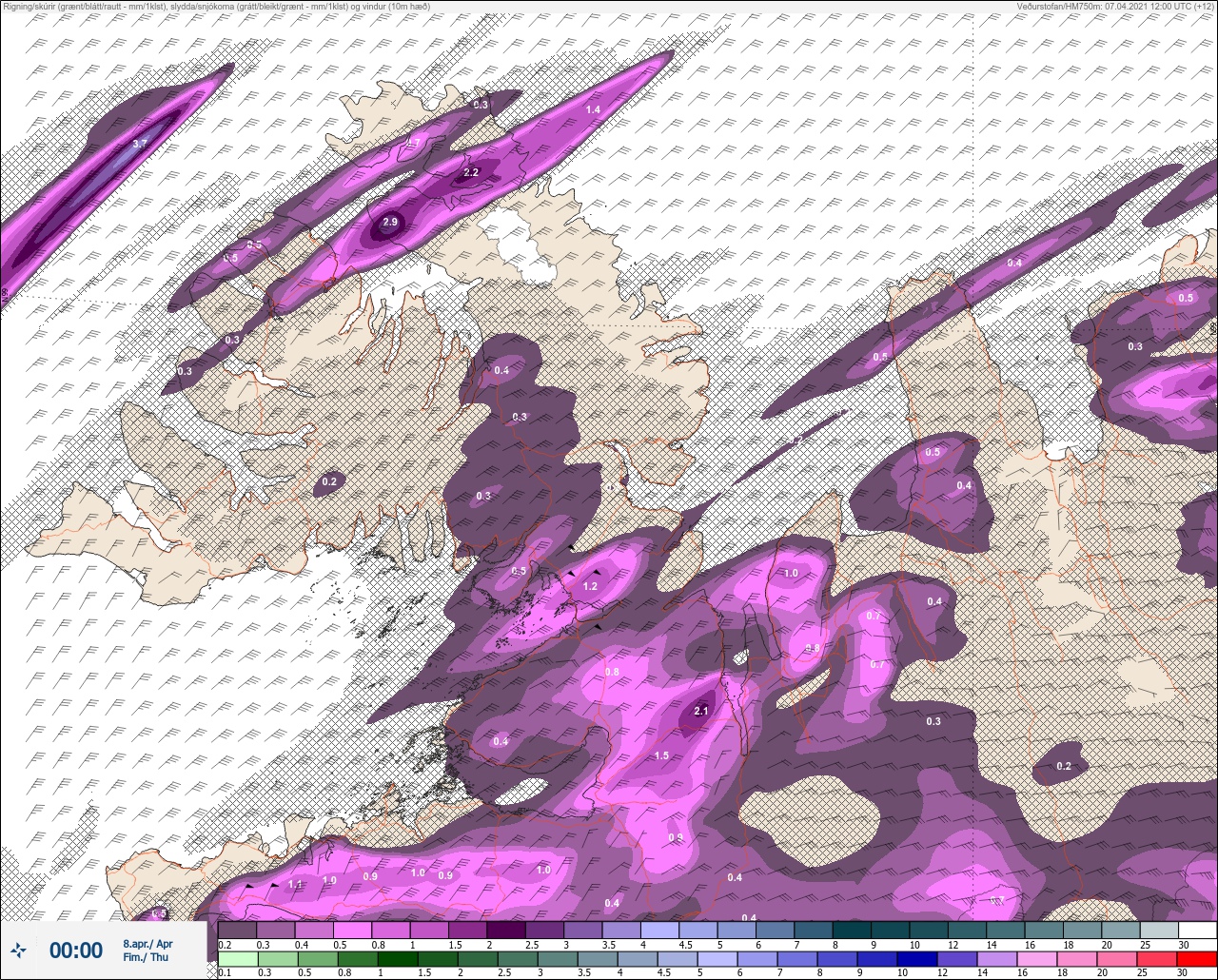The image size is (1218, 980).
Task: Click the 00:00 forecast time display
Action: click(76, 950)
